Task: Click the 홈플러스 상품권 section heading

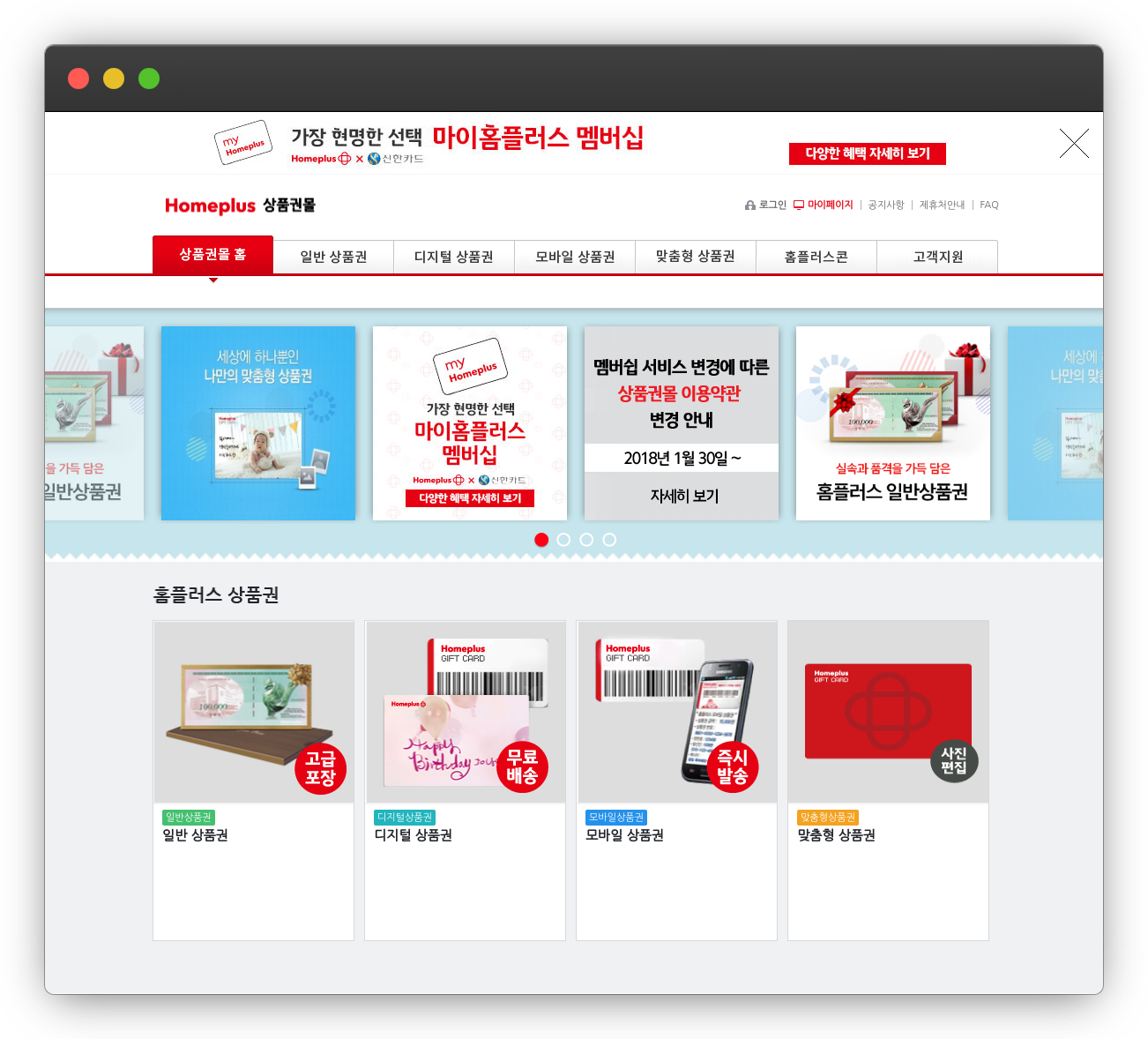Action: point(216,595)
